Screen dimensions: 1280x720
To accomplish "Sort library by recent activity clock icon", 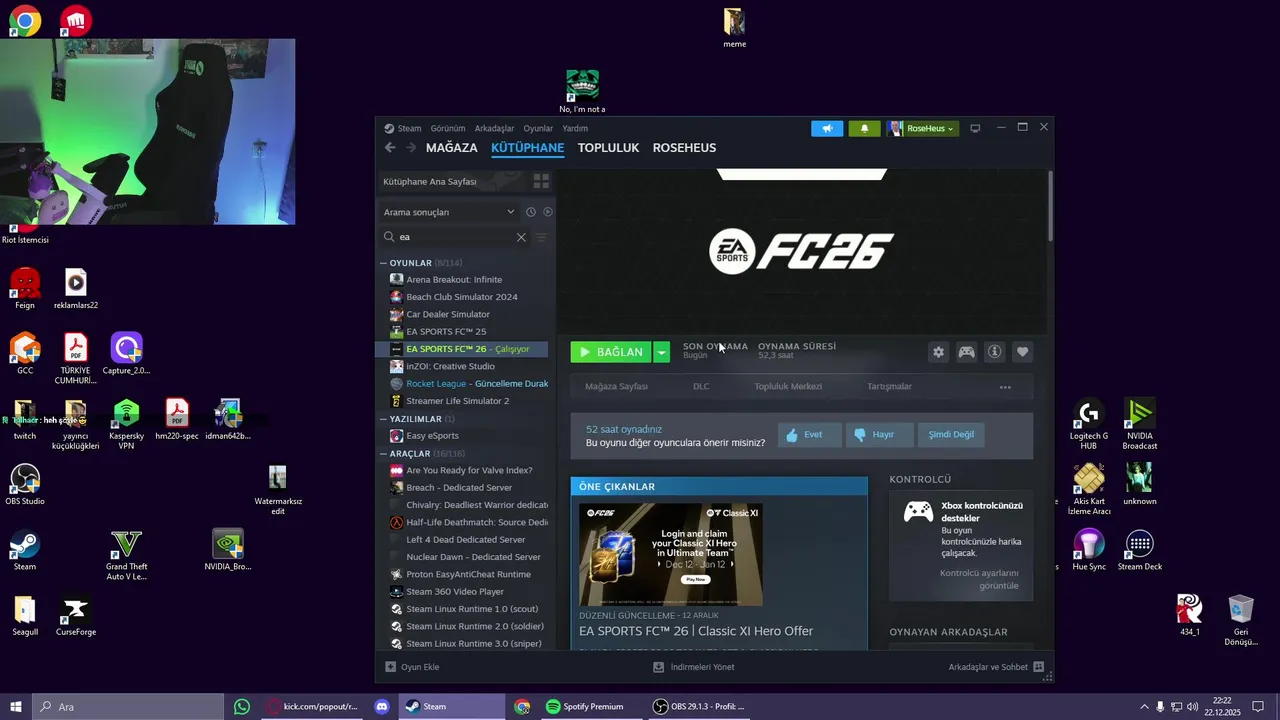I will click(x=531, y=212).
